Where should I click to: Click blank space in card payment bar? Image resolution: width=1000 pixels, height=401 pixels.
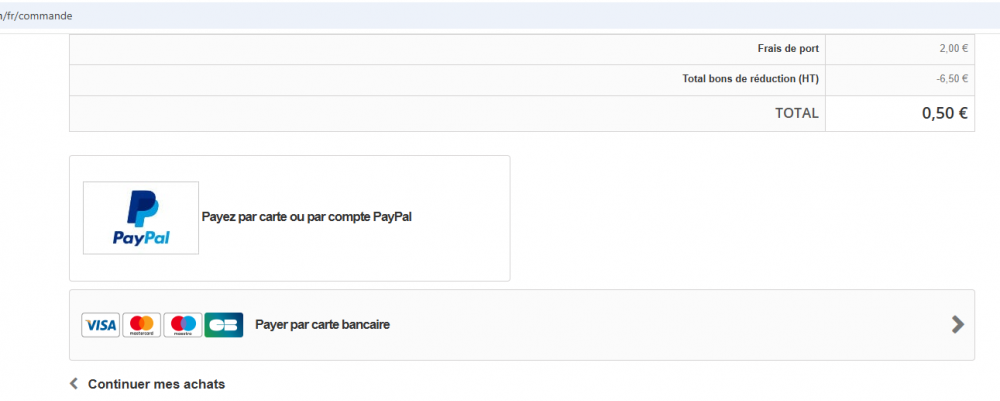click(x=650, y=325)
